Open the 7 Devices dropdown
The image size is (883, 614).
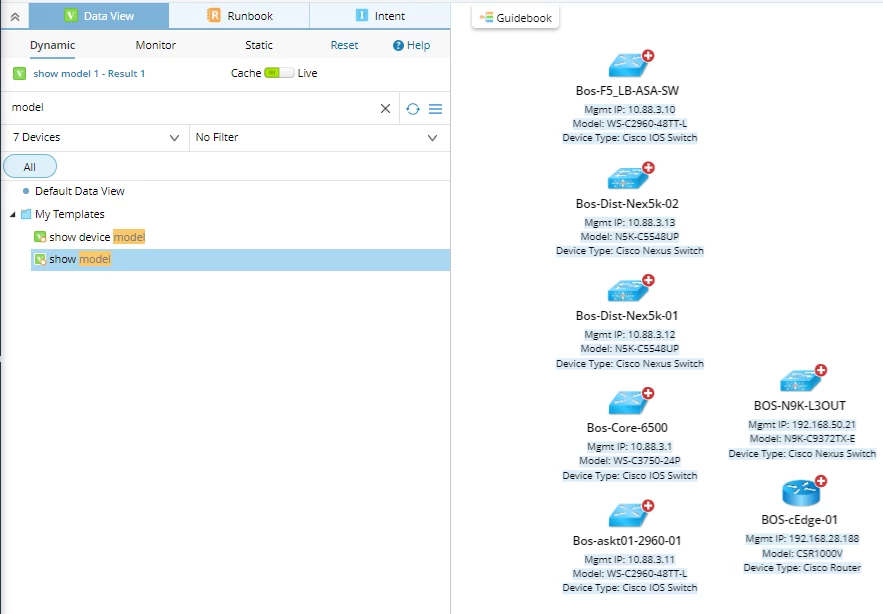tap(96, 137)
